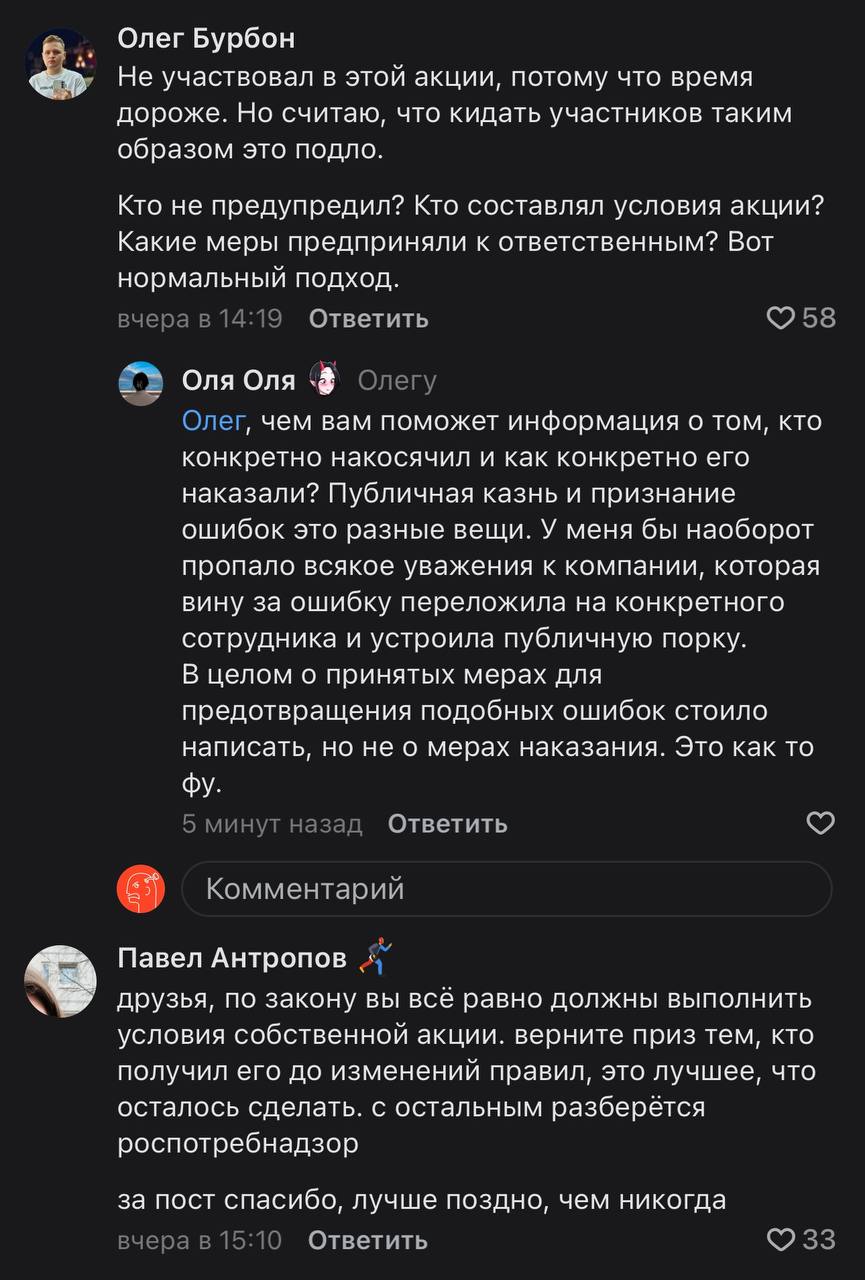865x1280 pixels.
Task: Click the emoji badge next to Оля Оля
Action: tap(325, 380)
